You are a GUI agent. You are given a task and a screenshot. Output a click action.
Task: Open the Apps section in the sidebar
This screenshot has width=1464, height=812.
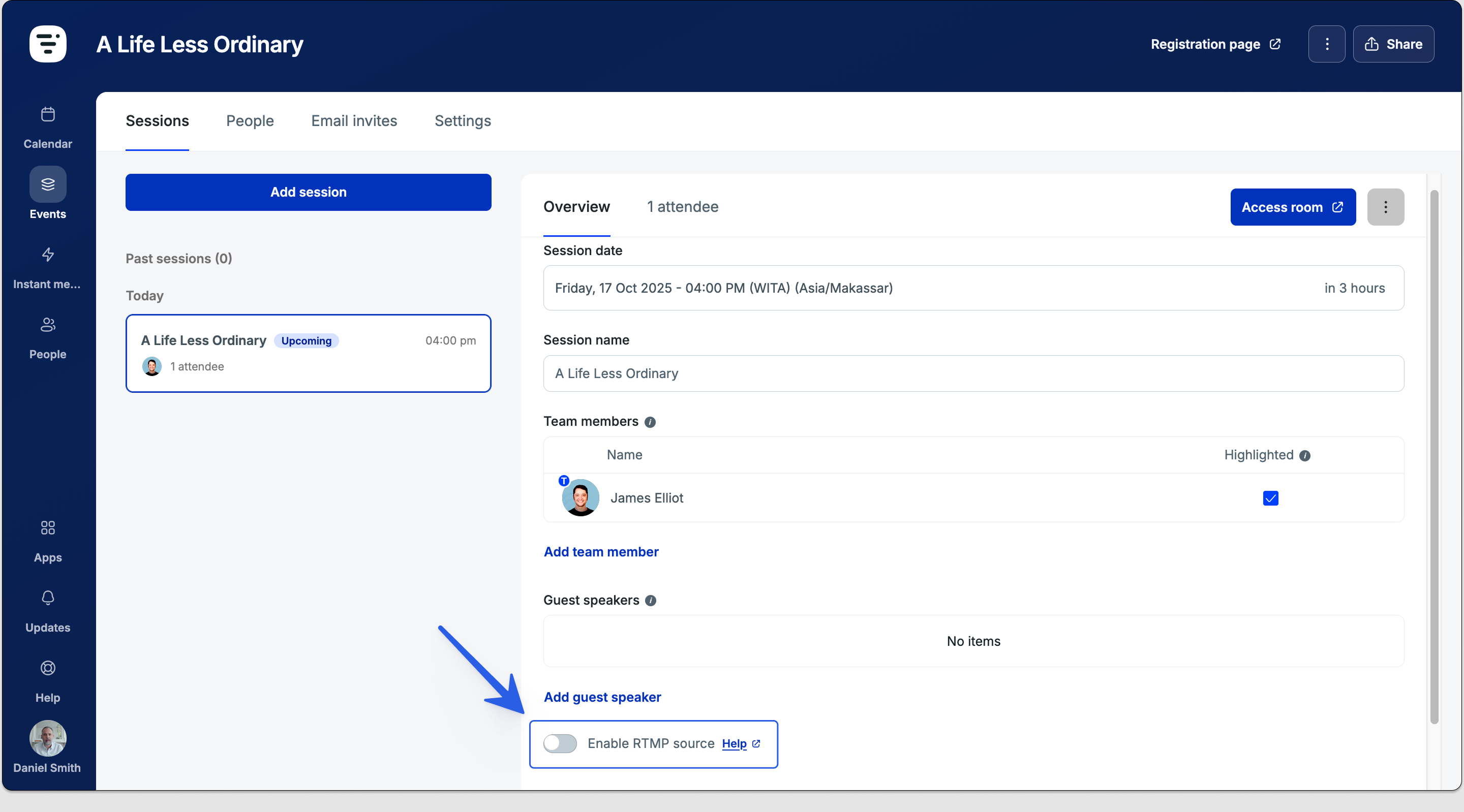click(47, 528)
